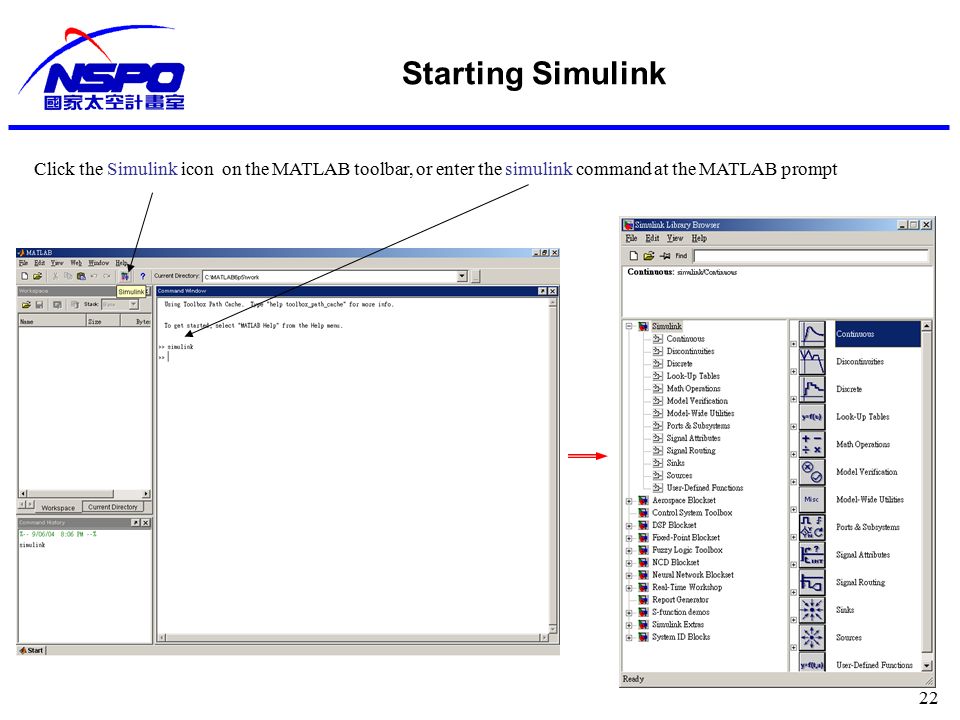Select the Sources library icon
Viewport: 960px width, 720px height.
click(812, 637)
